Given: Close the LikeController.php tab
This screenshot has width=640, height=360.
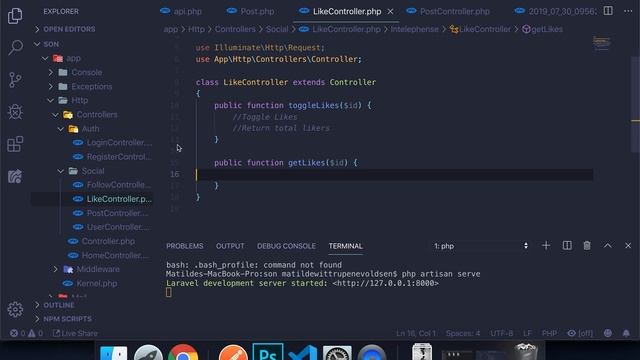Looking at the screenshot, I should click(x=391, y=11).
